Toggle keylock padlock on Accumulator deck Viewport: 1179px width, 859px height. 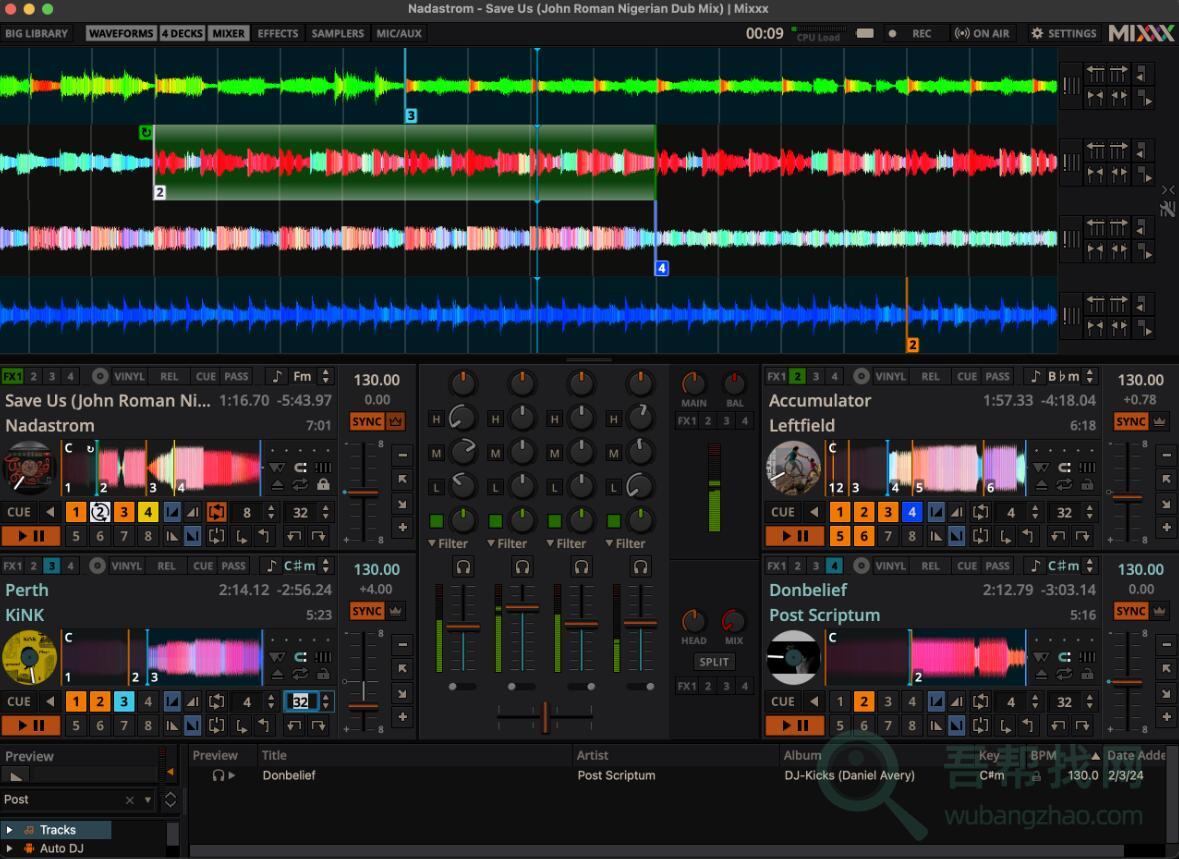tap(1086, 485)
